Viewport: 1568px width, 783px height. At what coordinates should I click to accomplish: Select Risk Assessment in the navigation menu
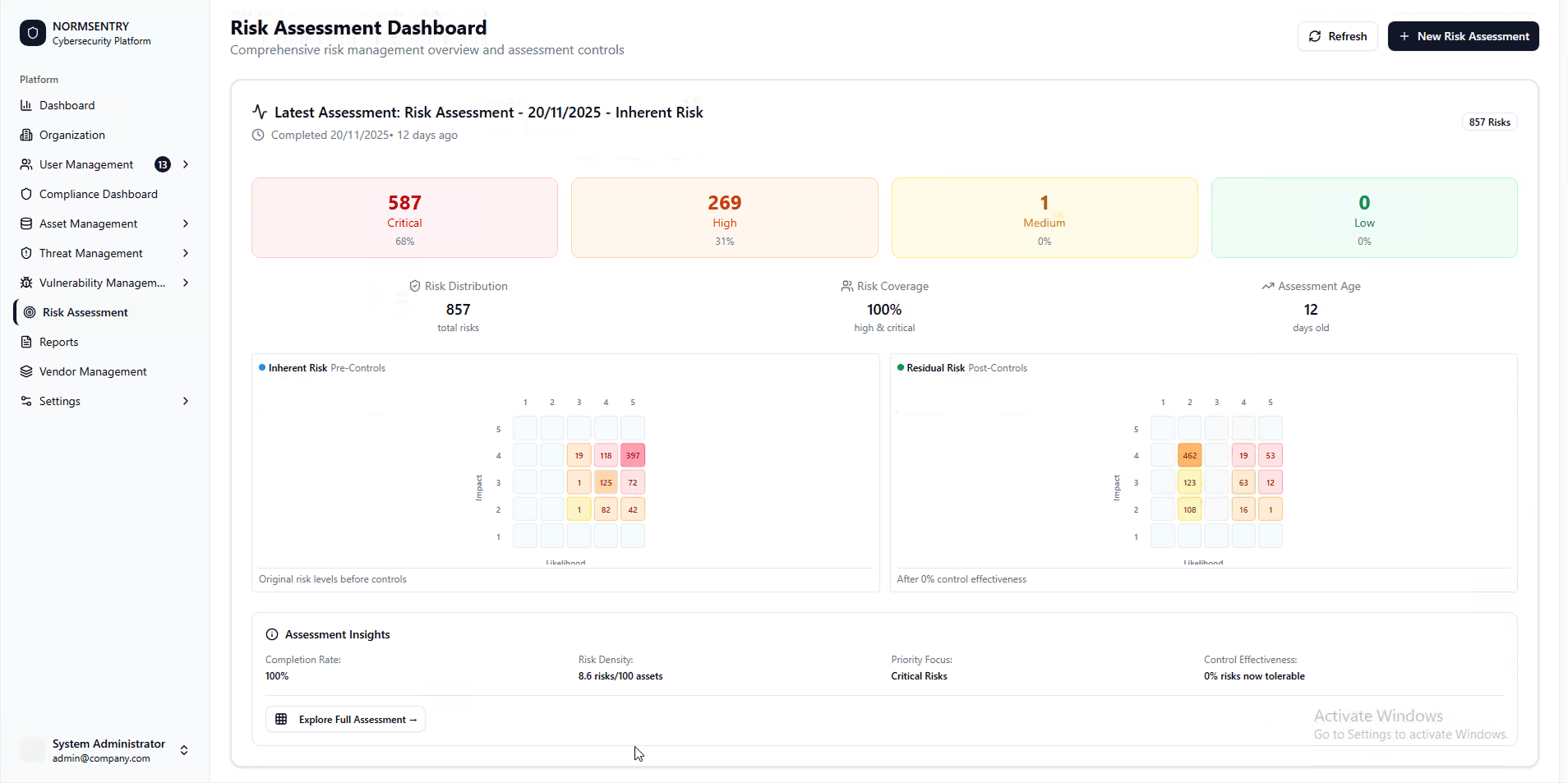point(85,312)
